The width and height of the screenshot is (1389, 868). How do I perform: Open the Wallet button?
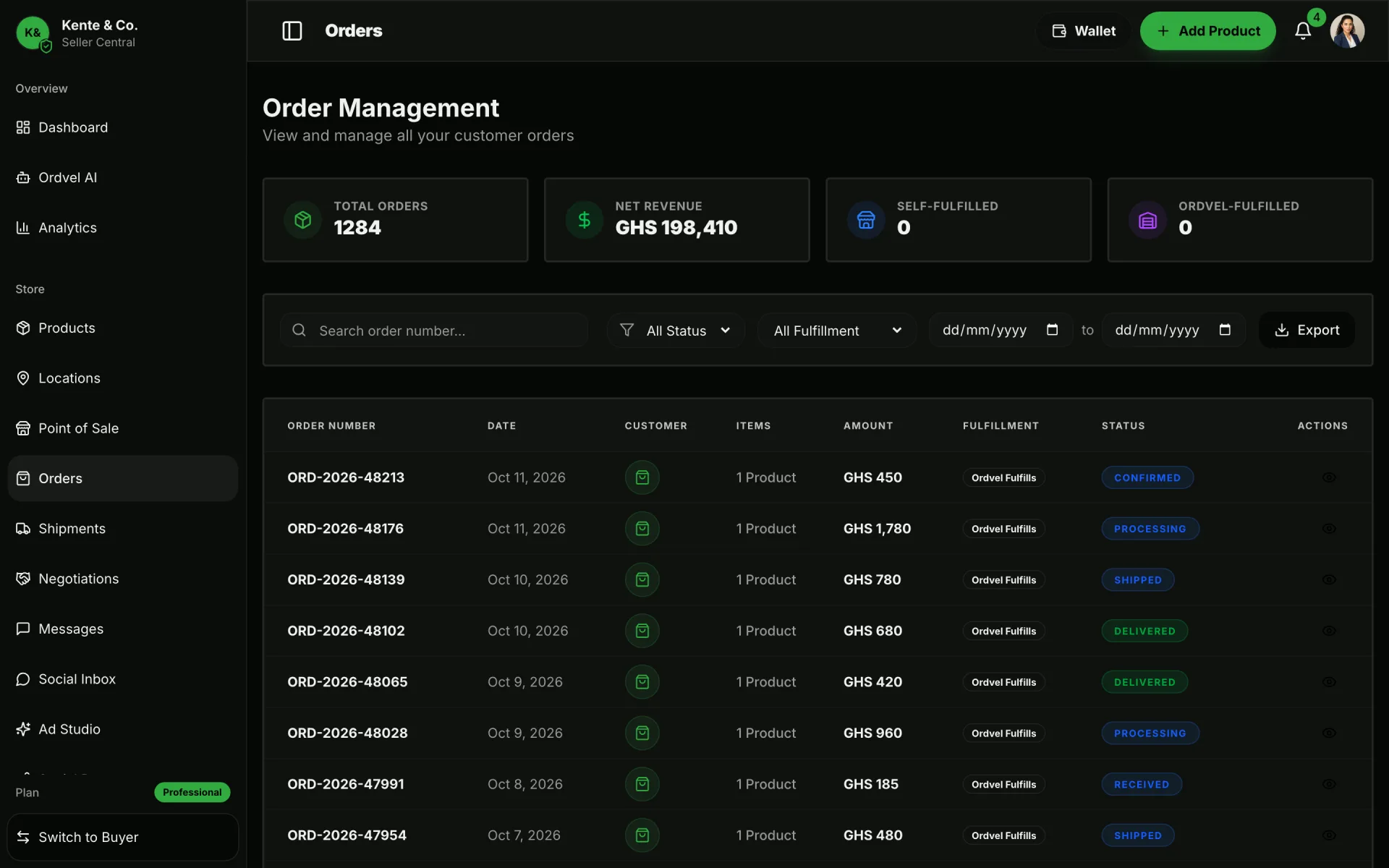click(x=1083, y=31)
